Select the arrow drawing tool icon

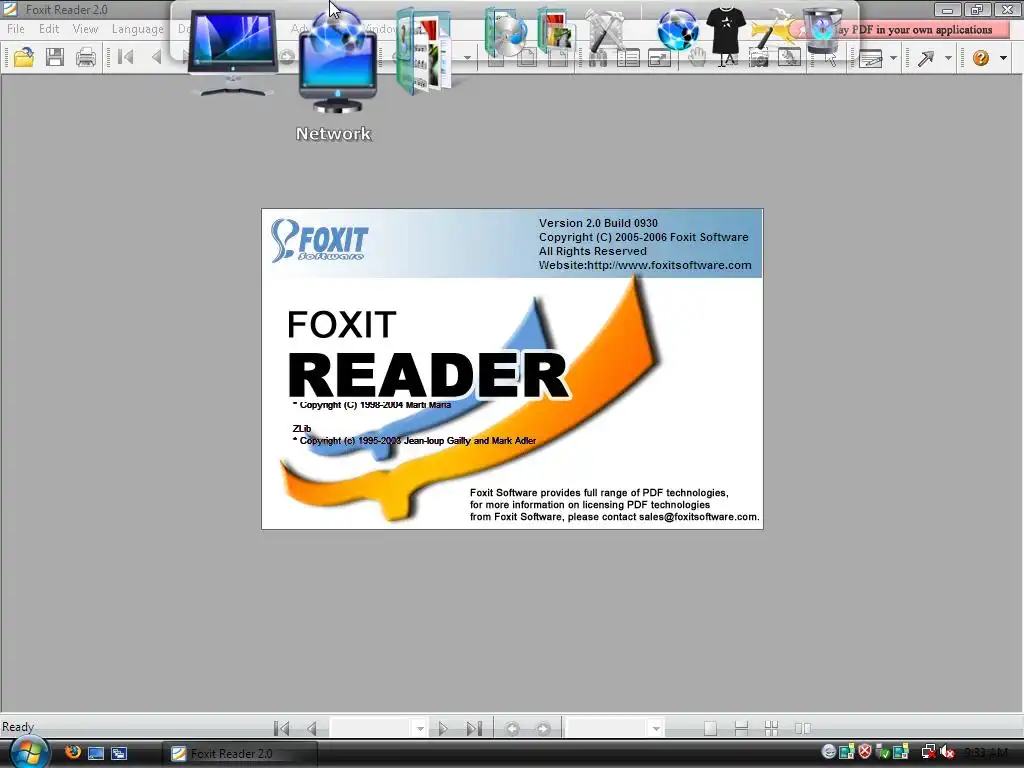click(925, 58)
